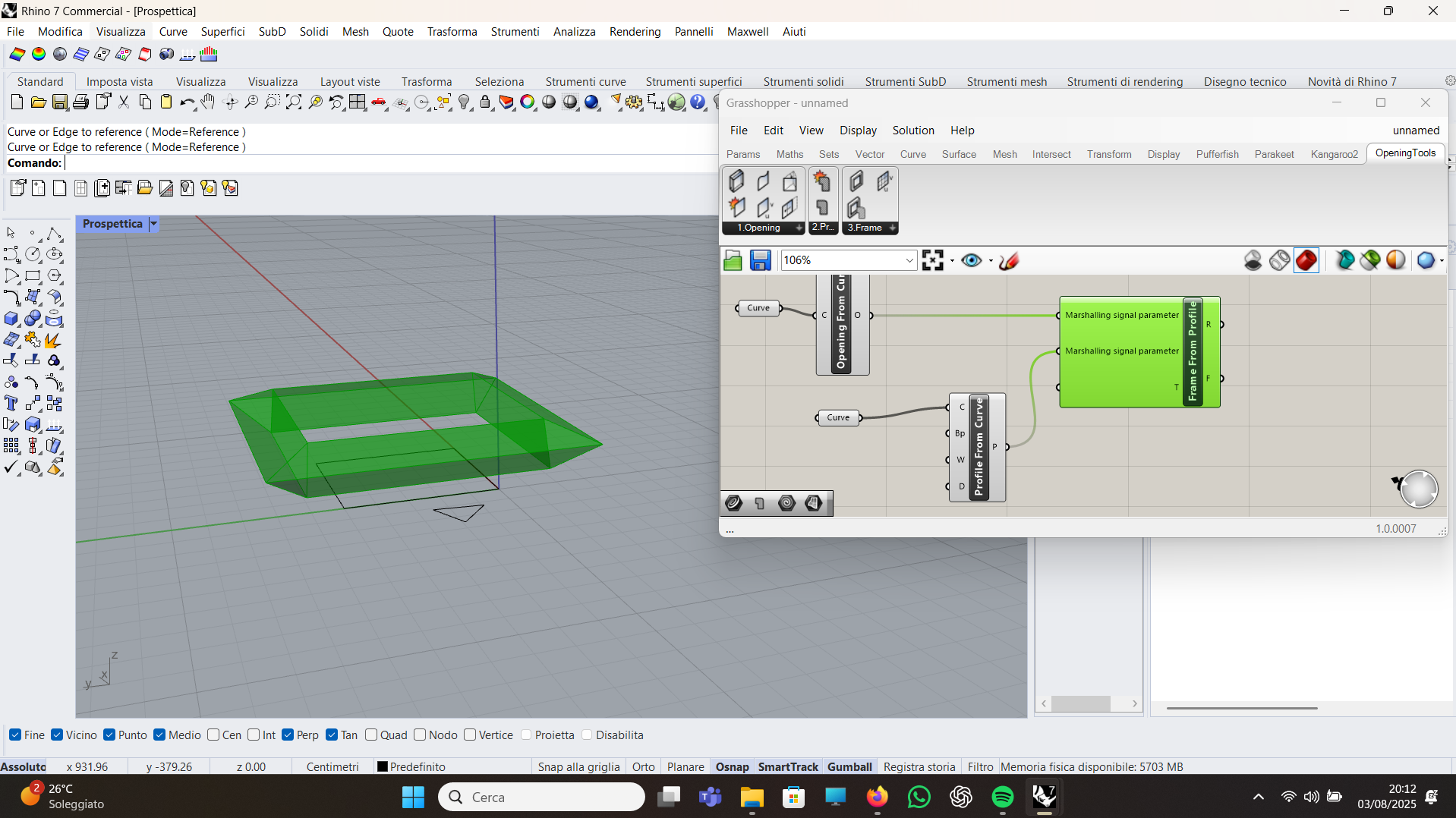
Task: Open Spotify from the taskbar
Action: click(1002, 797)
